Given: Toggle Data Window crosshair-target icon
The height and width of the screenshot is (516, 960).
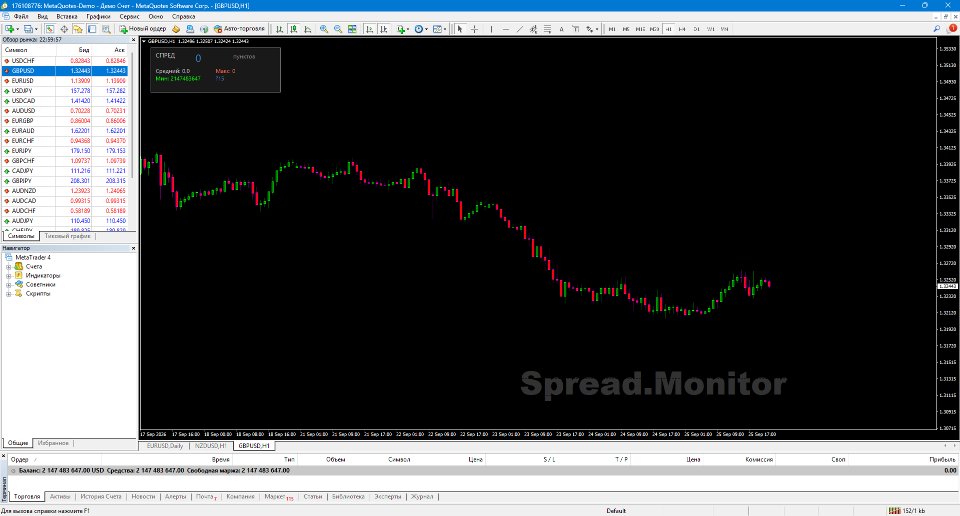Looking at the screenshot, I should (x=64, y=29).
